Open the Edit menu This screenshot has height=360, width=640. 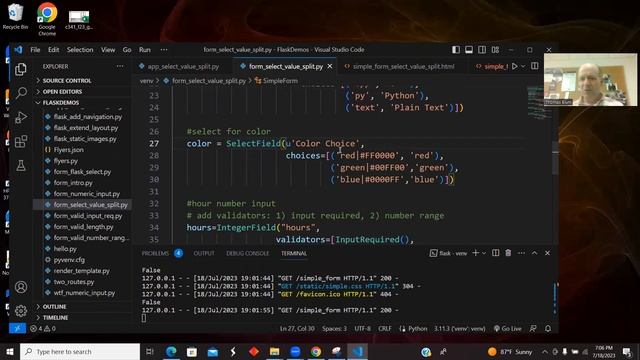point(53,50)
